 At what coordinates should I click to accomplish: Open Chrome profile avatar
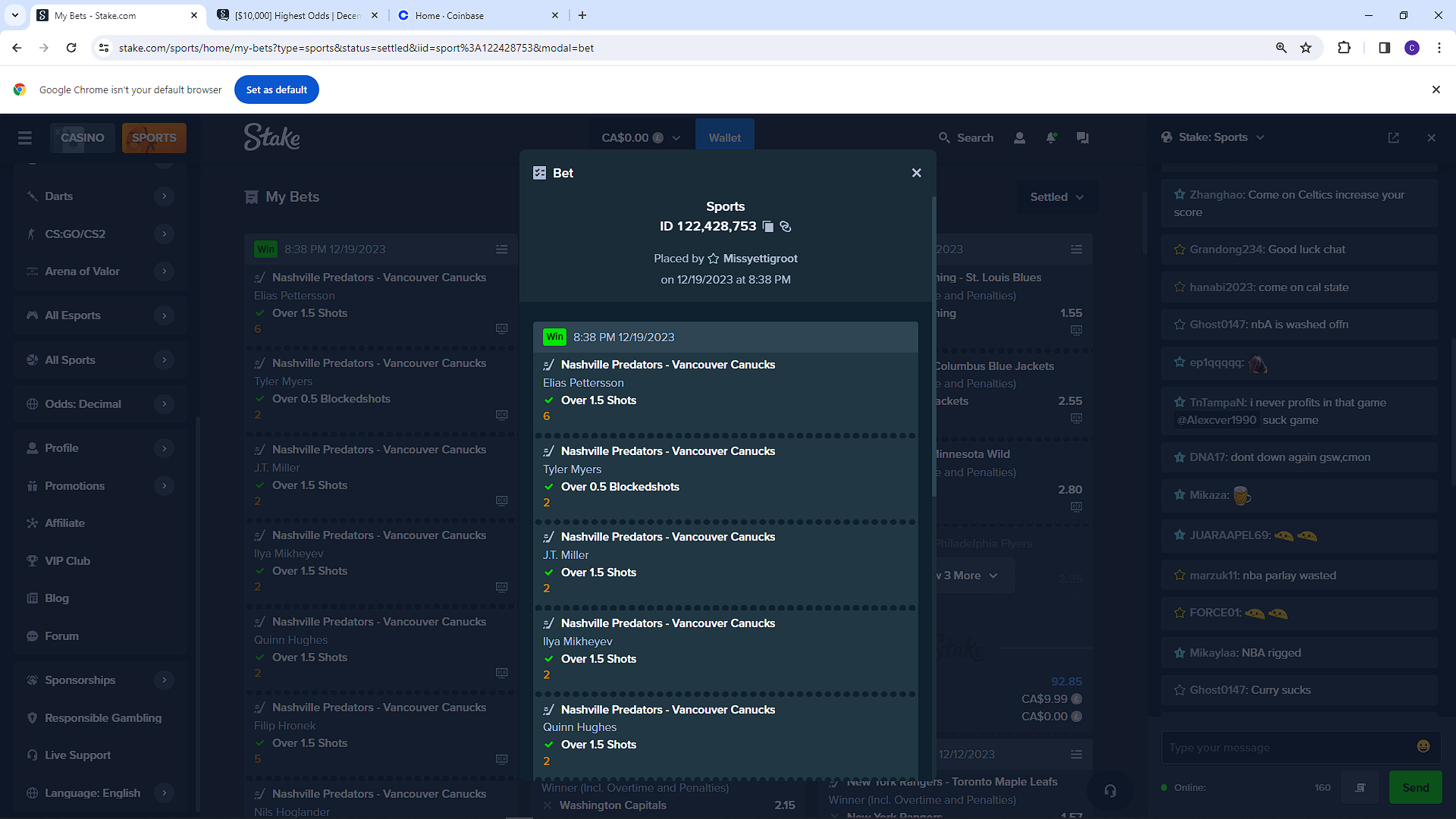(x=1412, y=48)
